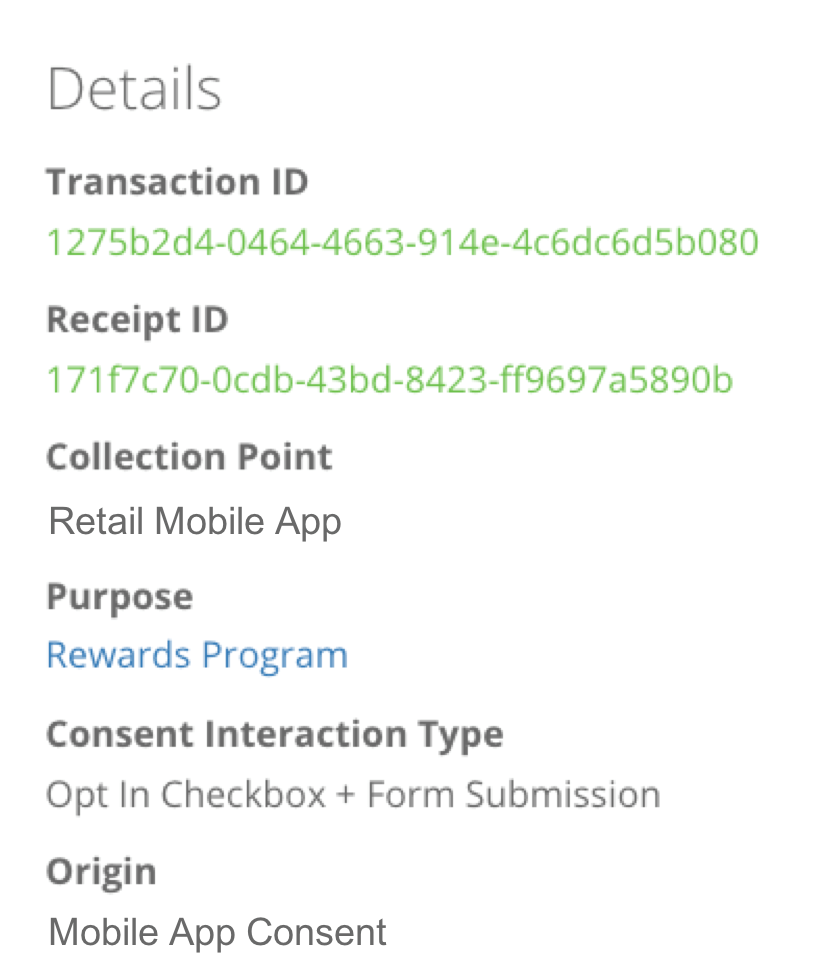814x974 pixels.
Task: Select Opt In Checkbox + Form Submission text
Action: (x=353, y=795)
